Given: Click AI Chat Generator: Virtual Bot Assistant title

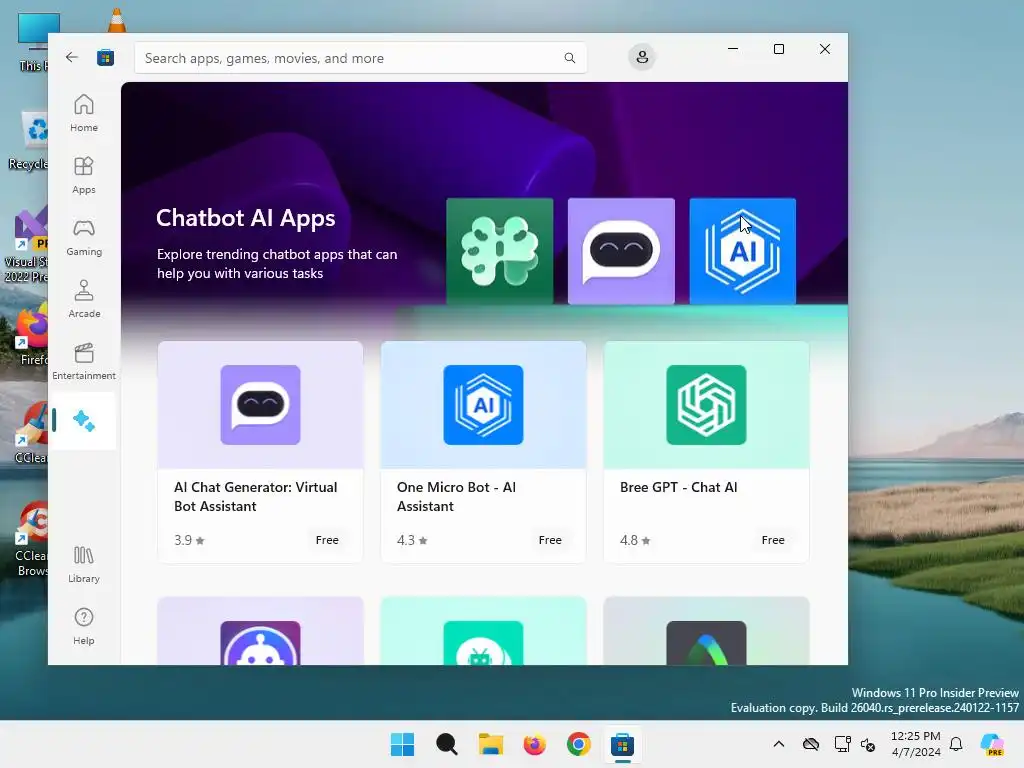Looking at the screenshot, I should click(x=255, y=496).
